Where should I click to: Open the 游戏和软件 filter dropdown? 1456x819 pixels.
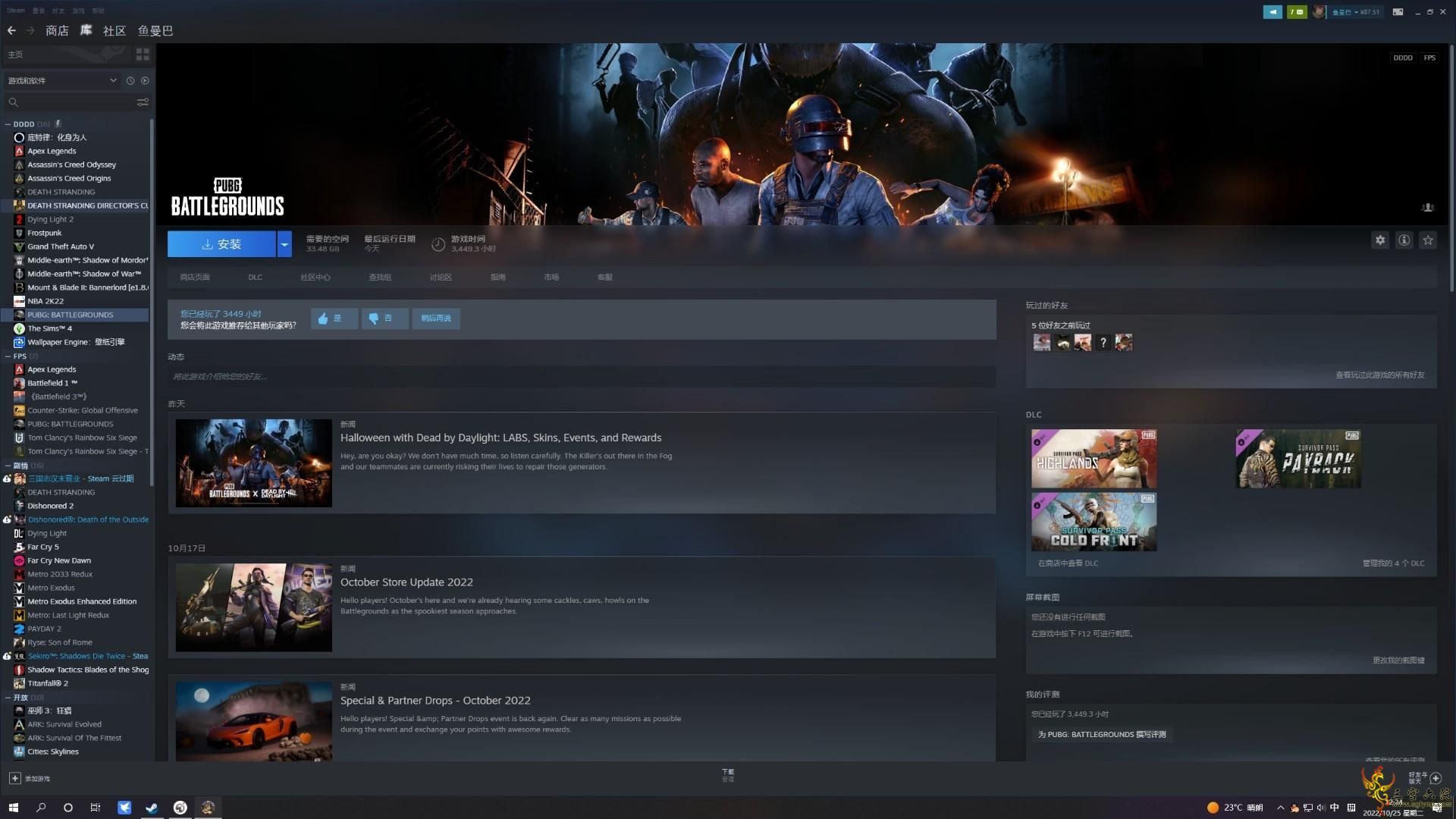tap(61, 80)
